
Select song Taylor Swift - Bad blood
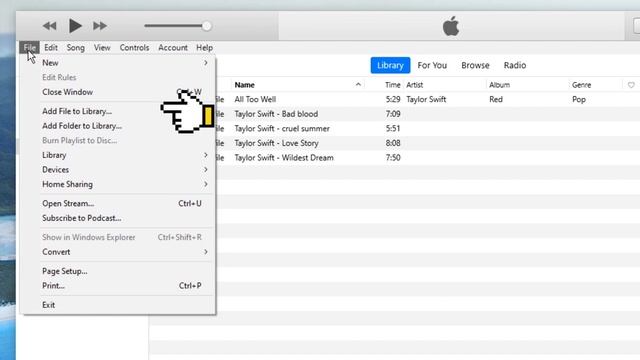pyautogui.click(x=276, y=114)
